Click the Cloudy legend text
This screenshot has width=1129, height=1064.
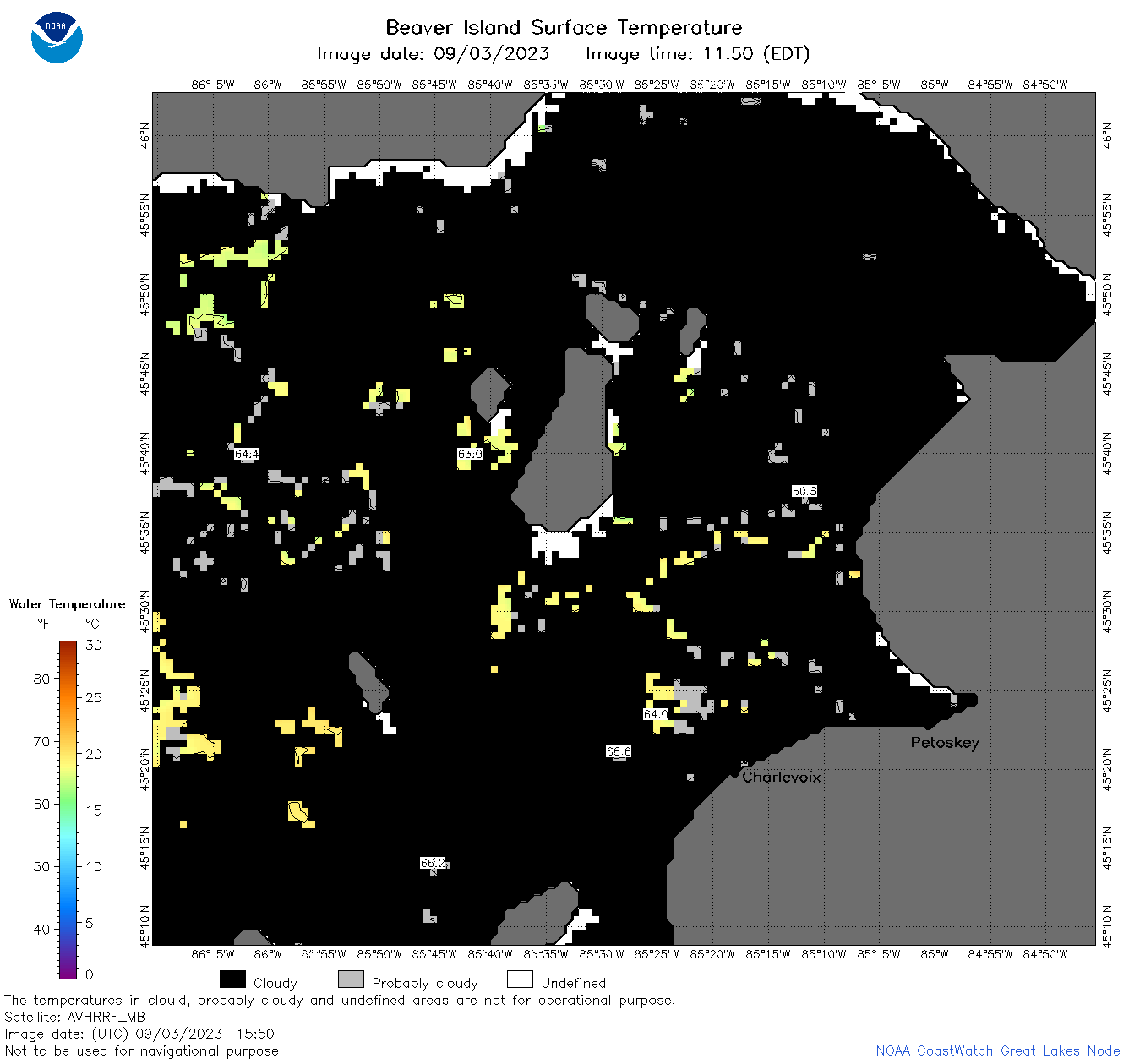[275, 983]
